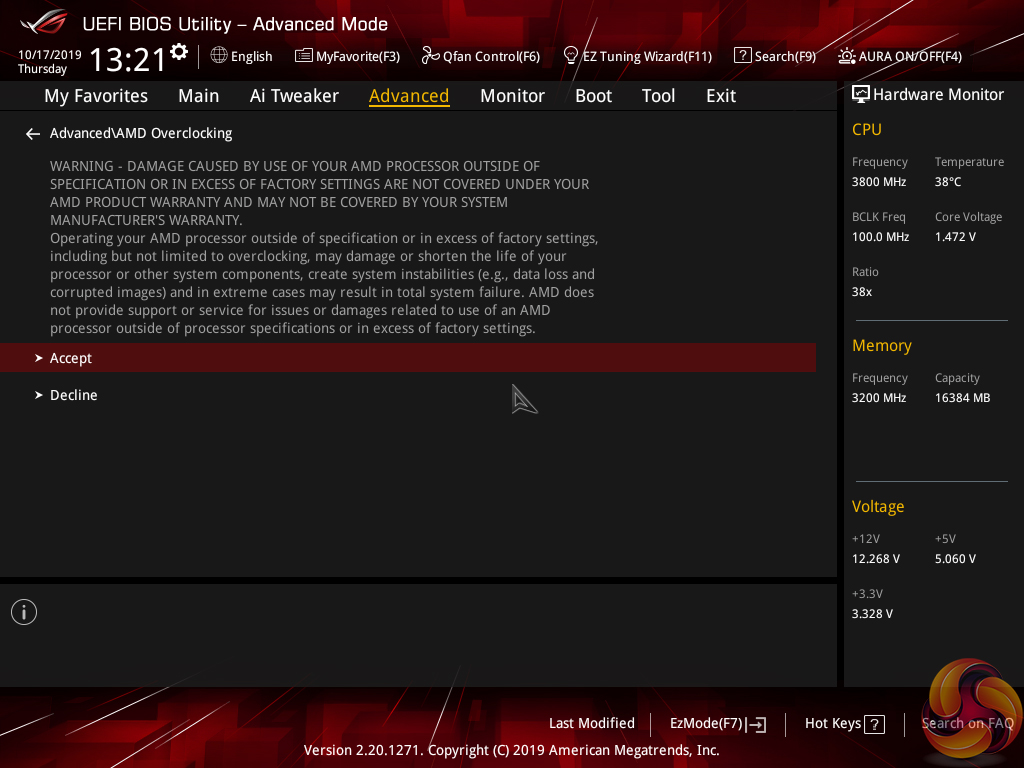Click CPU frequency value 3800 MHz
Viewport: 1024px width, 768px height.
[x=879, y=182]
